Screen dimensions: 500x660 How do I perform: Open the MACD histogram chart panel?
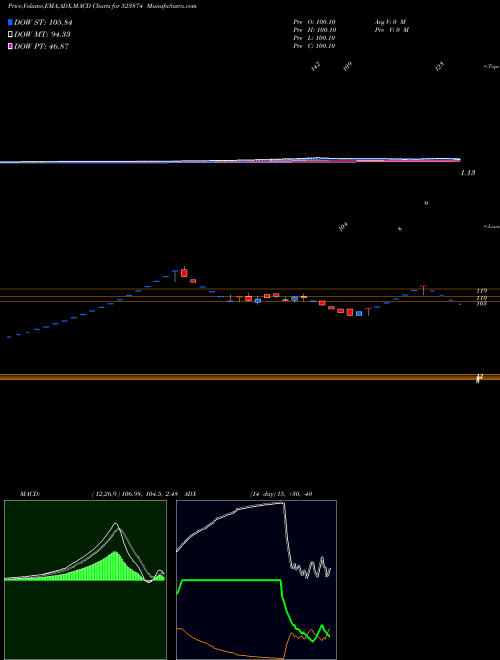[85, 580]
